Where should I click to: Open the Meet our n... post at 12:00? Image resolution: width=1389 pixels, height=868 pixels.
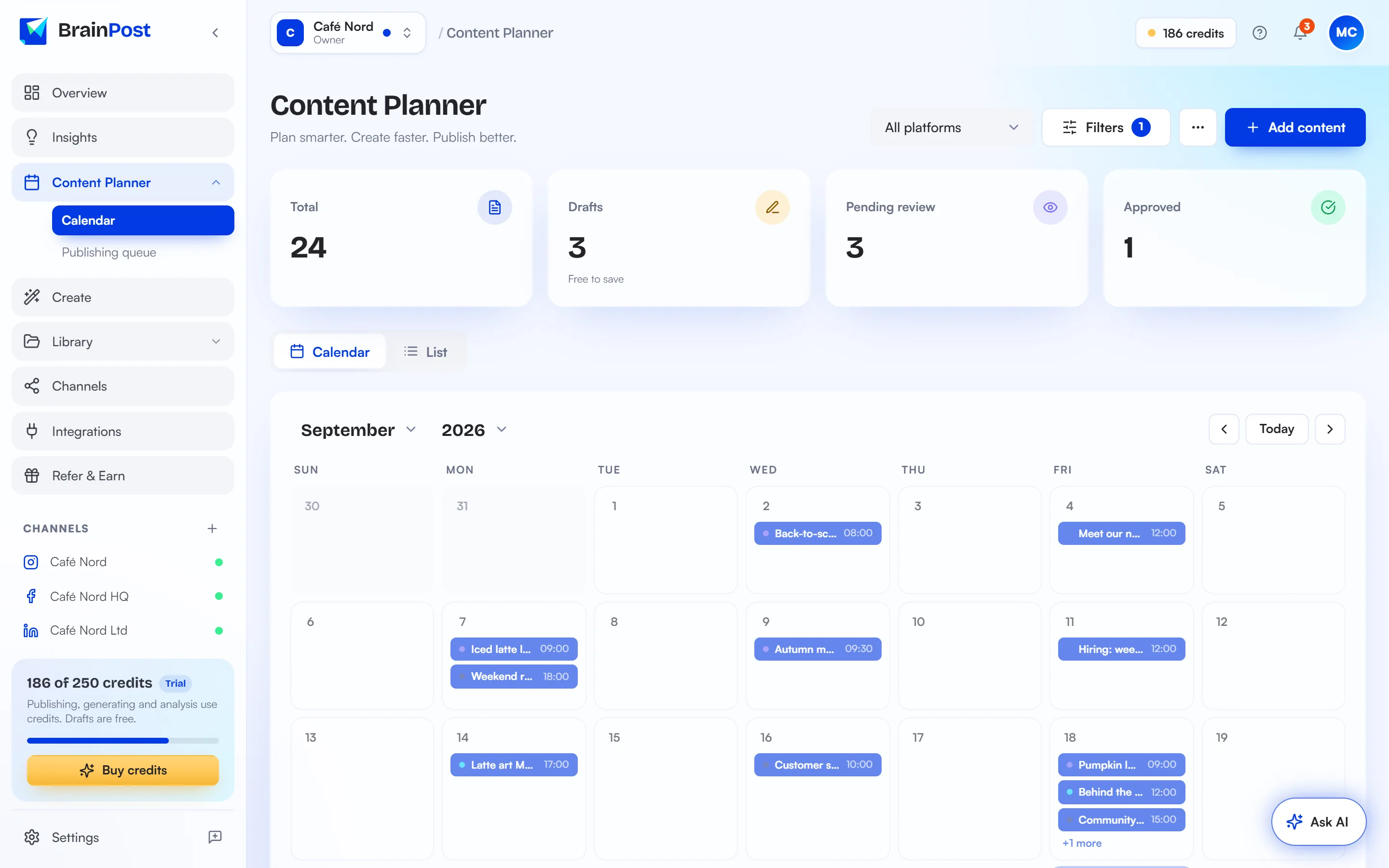[1121, 533]
